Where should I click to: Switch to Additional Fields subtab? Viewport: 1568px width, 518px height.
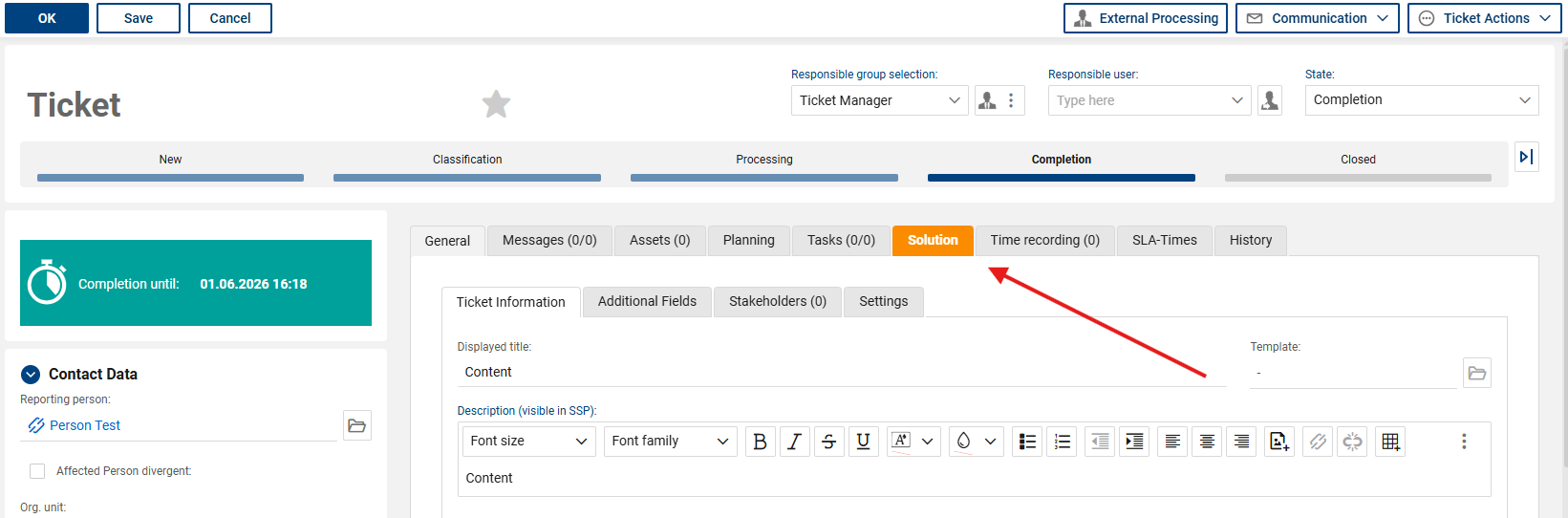[647, 301]
